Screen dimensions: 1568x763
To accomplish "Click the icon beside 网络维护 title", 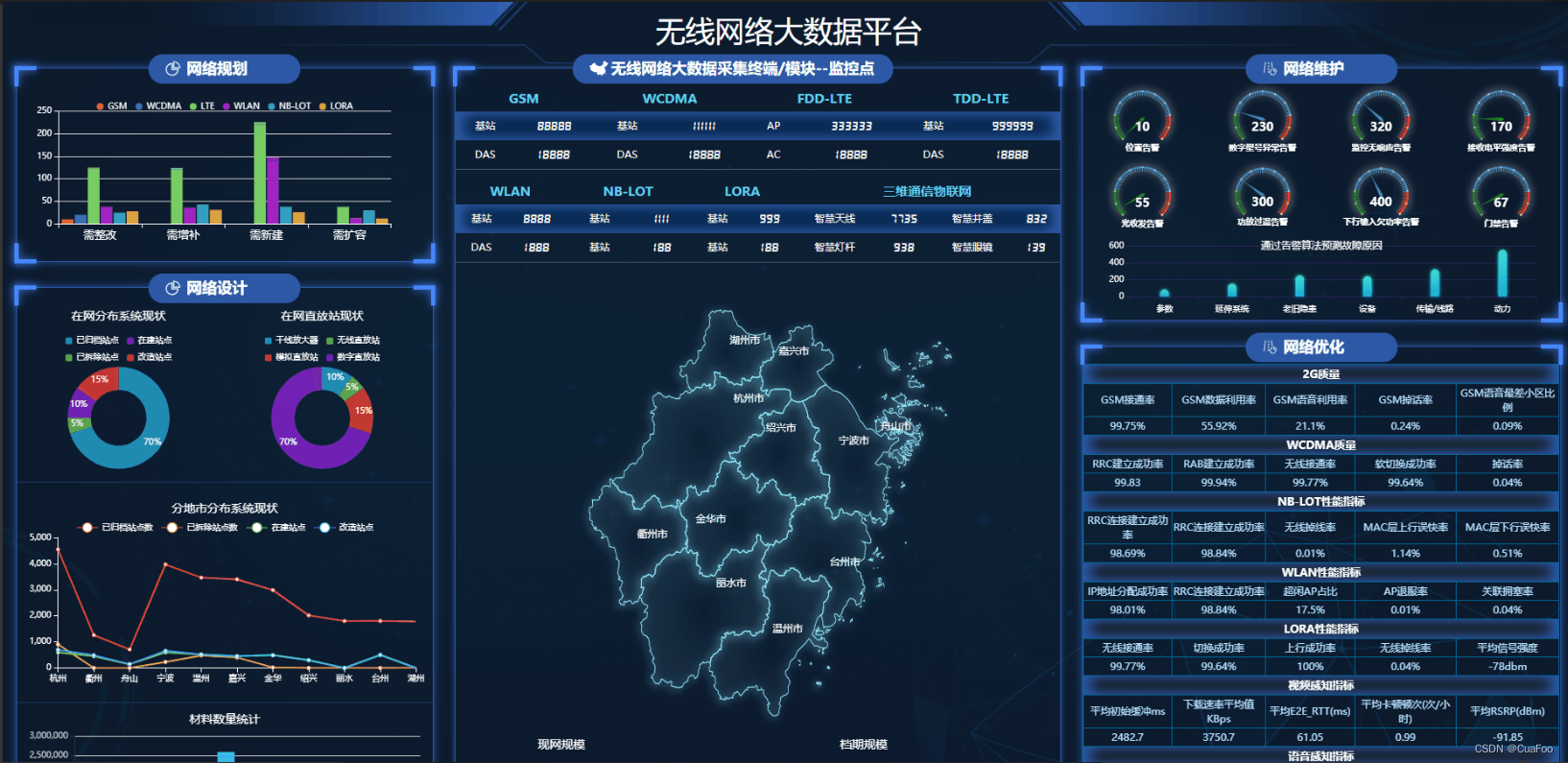I will (1270, 69).
